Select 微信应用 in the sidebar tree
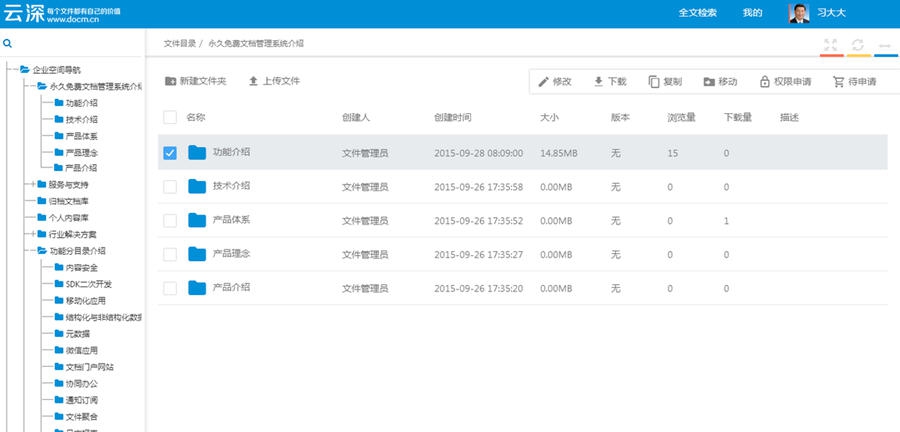 82,350
